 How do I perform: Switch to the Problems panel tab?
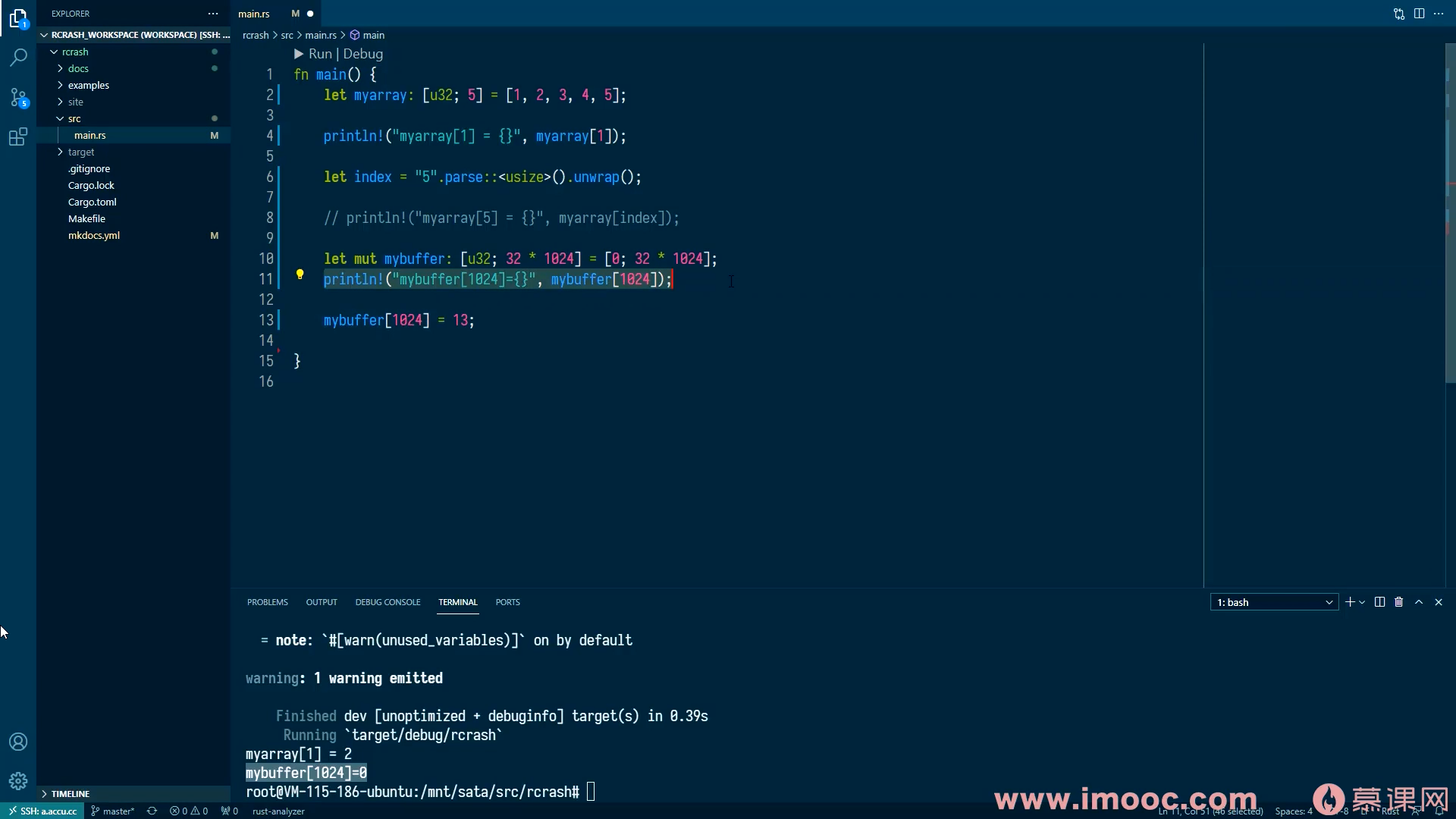pos(267,602)
